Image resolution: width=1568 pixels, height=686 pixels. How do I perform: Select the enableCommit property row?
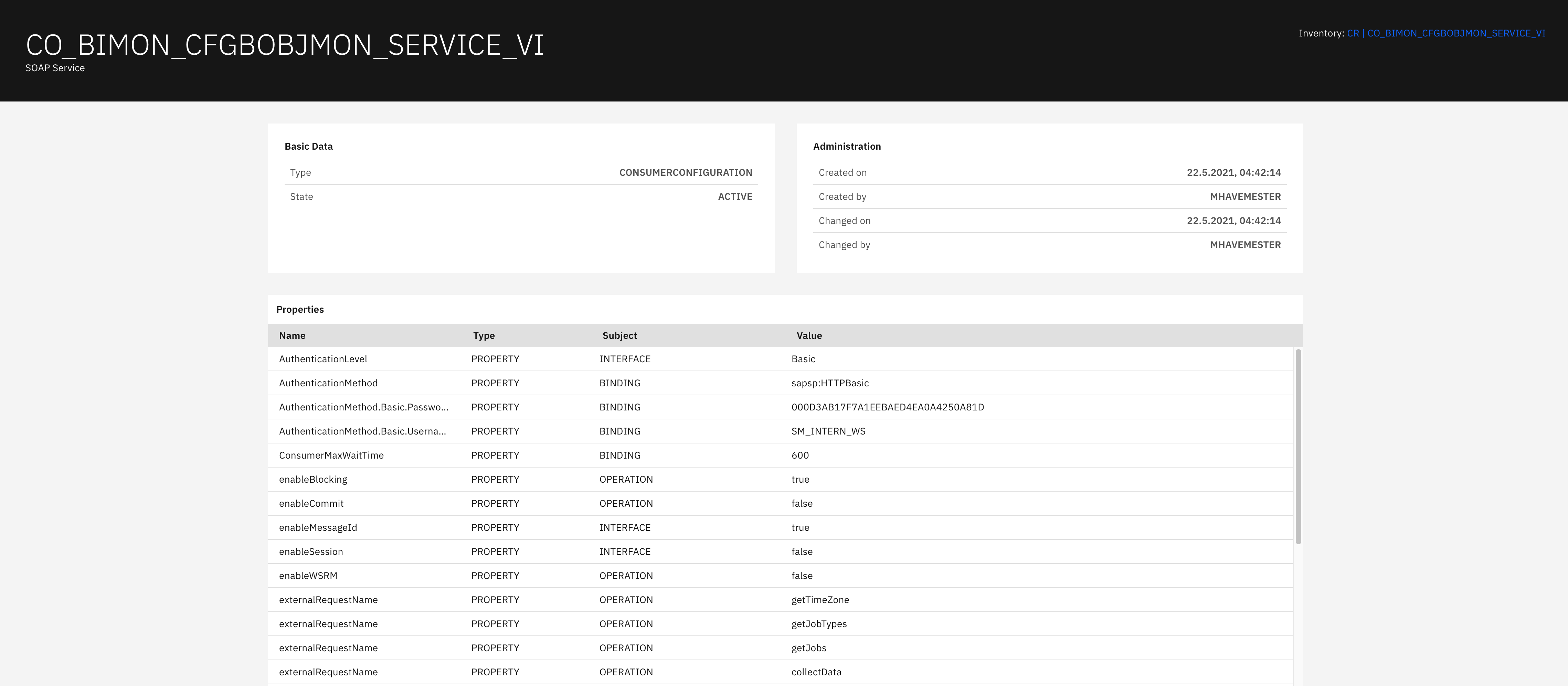(311, 503)
